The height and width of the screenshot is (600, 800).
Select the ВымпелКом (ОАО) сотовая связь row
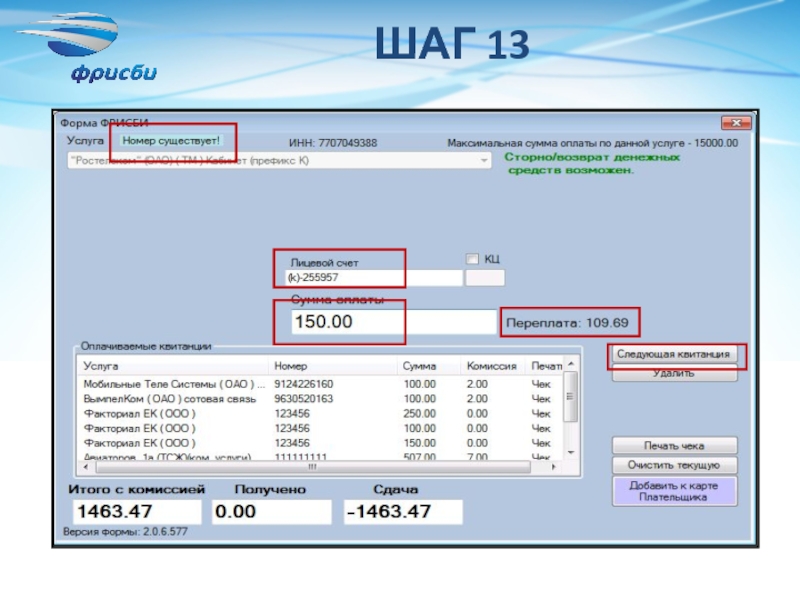tap(321, 399)
